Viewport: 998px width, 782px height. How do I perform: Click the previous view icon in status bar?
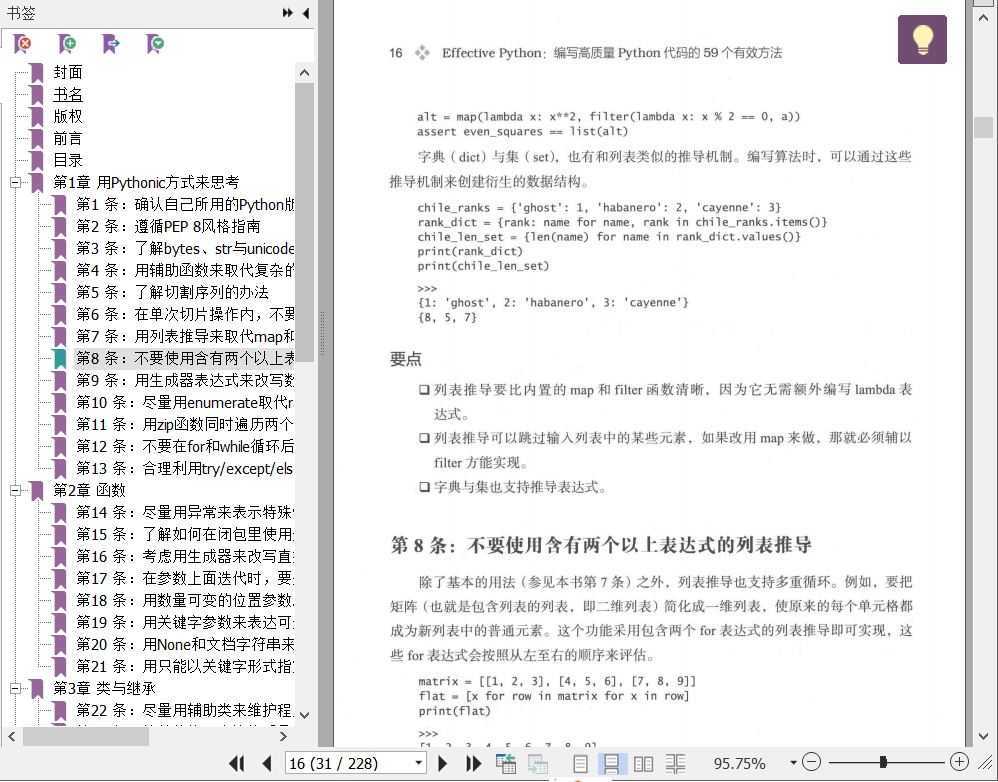coord(506,763)
